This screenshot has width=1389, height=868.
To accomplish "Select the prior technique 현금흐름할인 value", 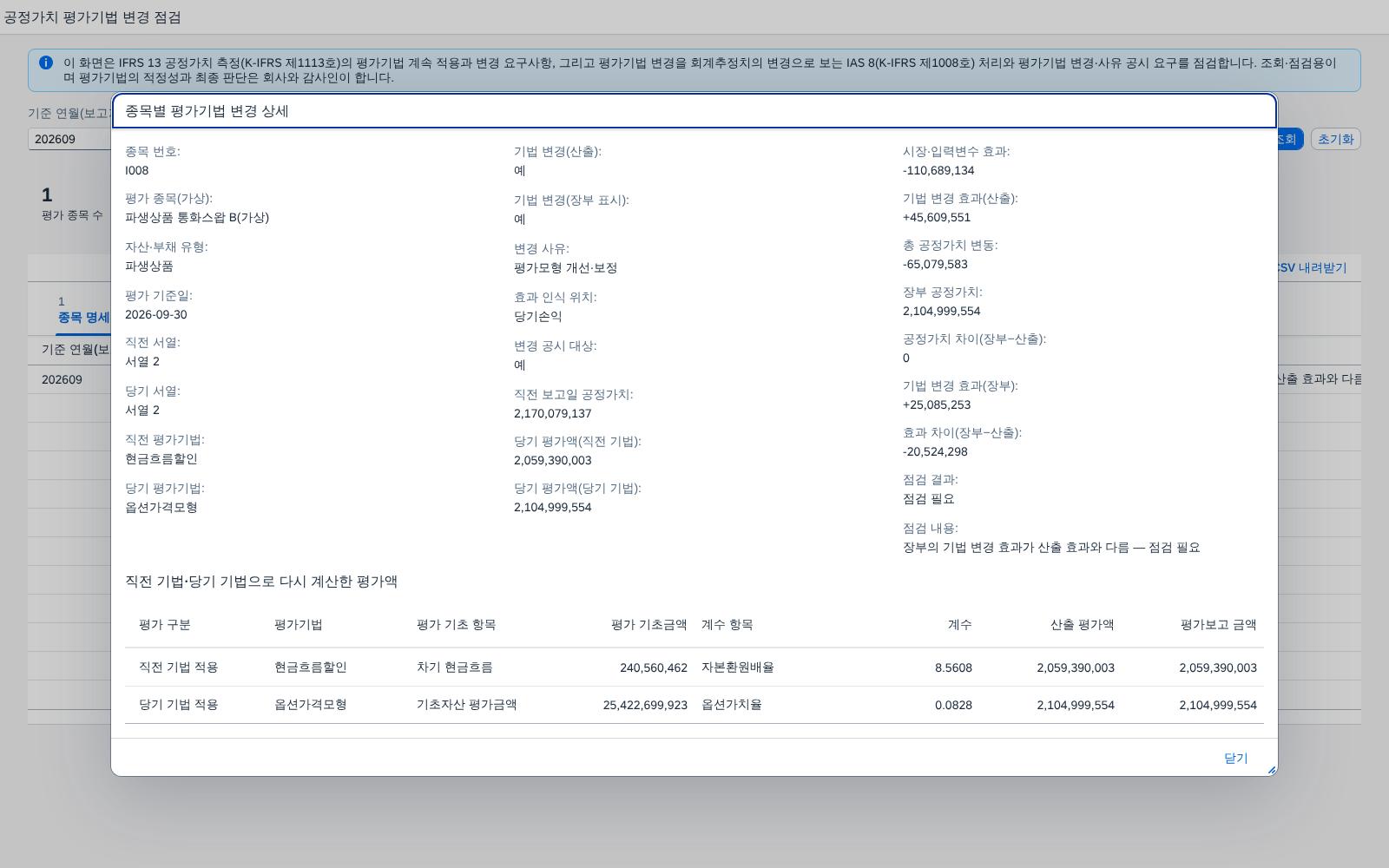I will point(161,458).
